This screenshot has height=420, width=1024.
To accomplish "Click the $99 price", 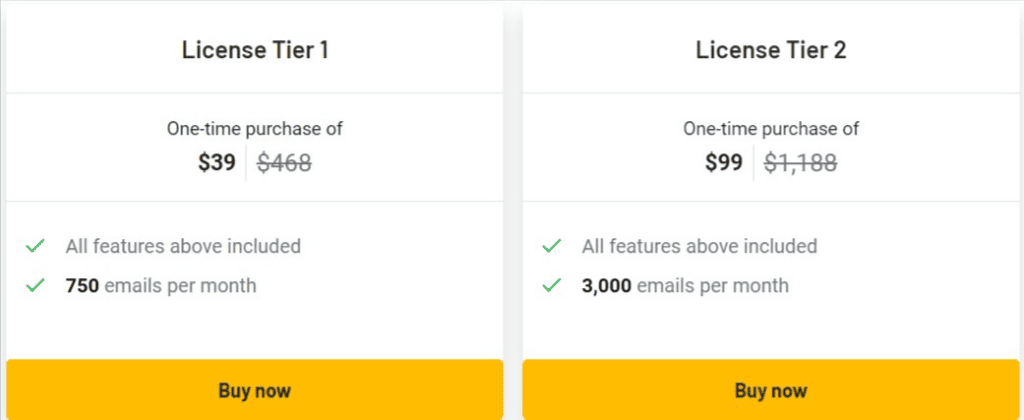I will click(x=724, y=163).
